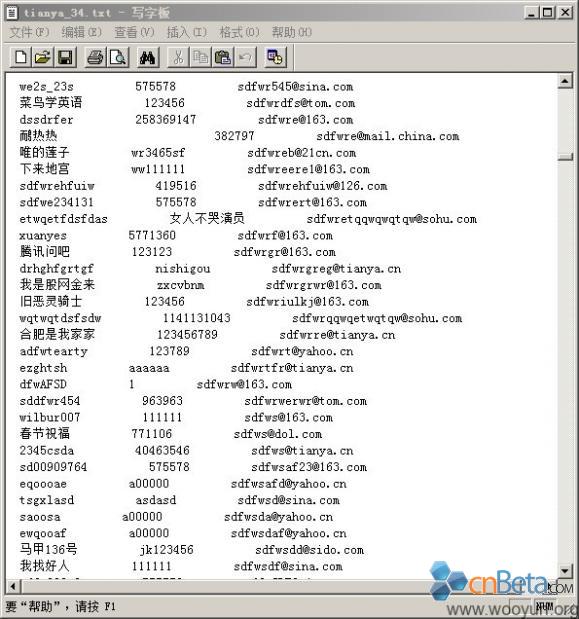The image size is (579, 619).
Task: Click the Paste clipboard icon
Action: coord(223,57)
